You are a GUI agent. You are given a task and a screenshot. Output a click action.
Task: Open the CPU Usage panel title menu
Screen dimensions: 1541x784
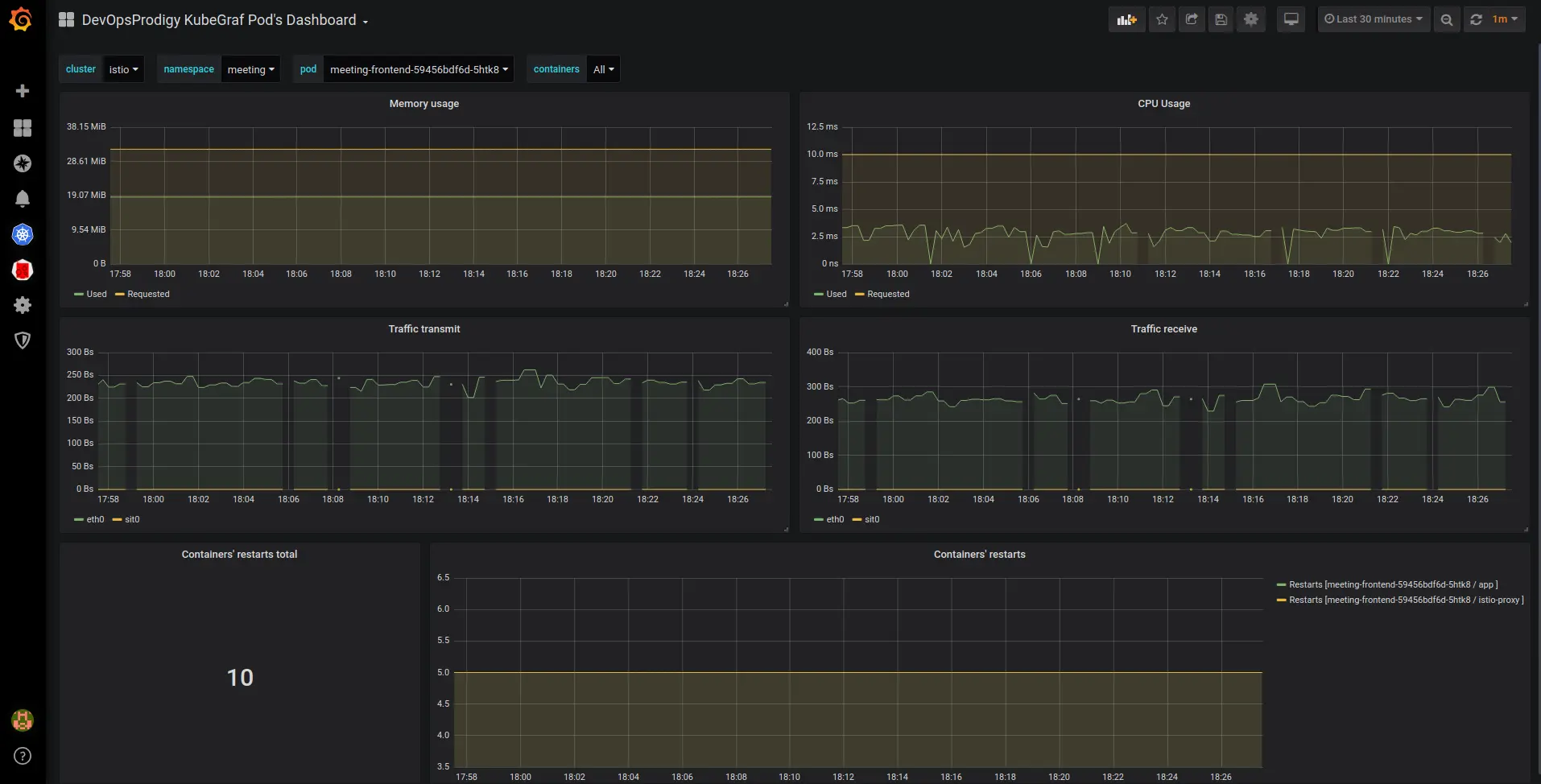[x=1163, y=104]
